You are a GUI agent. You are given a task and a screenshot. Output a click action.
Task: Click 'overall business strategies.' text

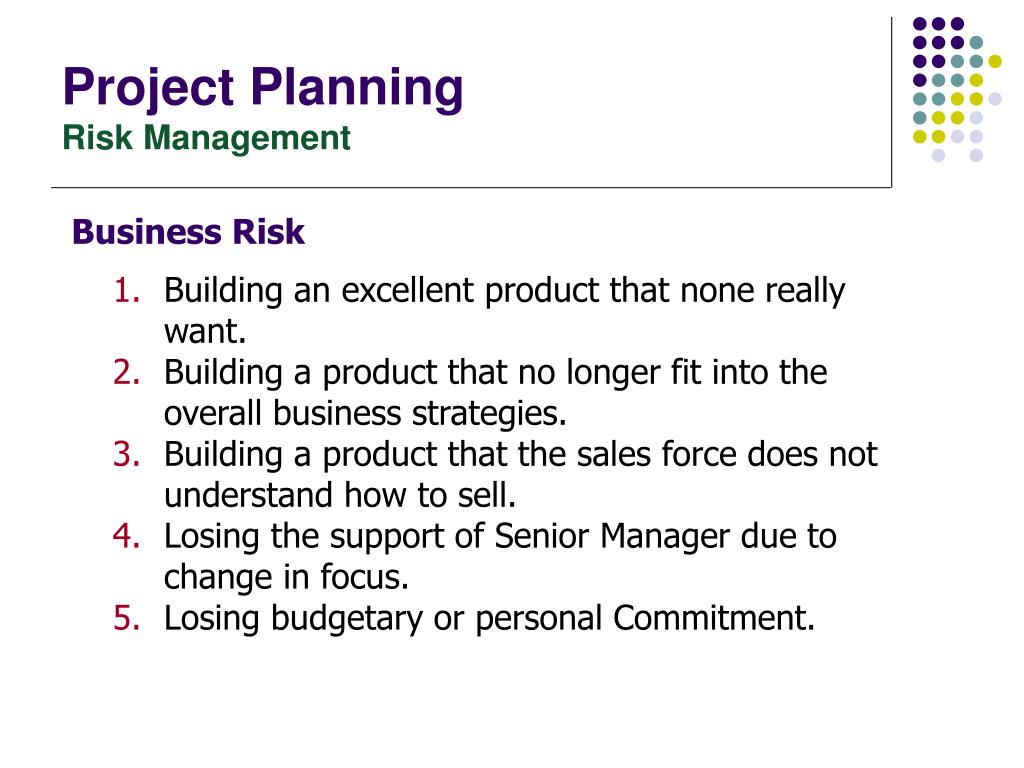click(365, 414)
